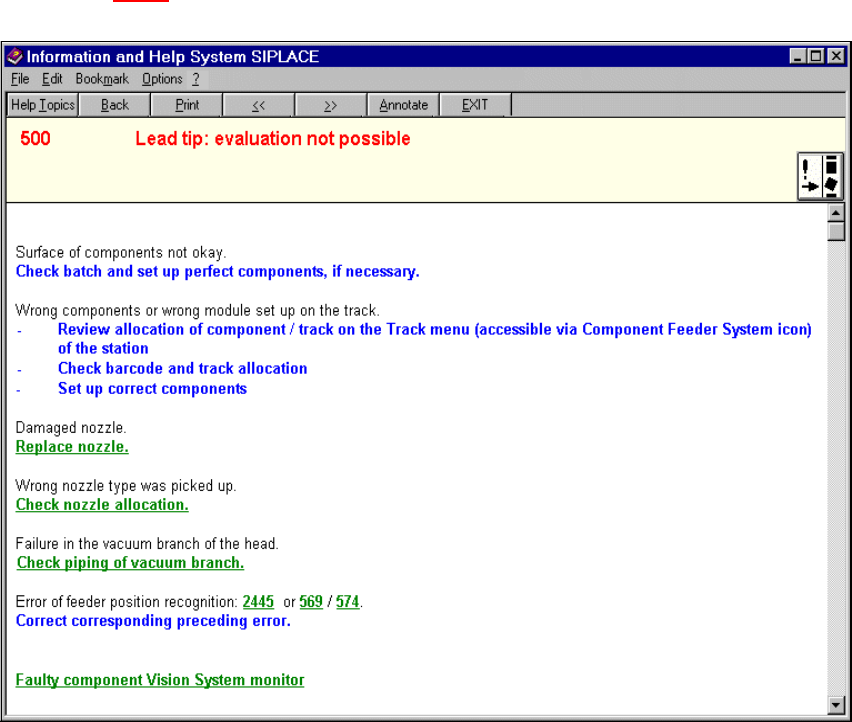
Task: Open Faulty component Vision System monitor link
Action: [x=160, y=680]
